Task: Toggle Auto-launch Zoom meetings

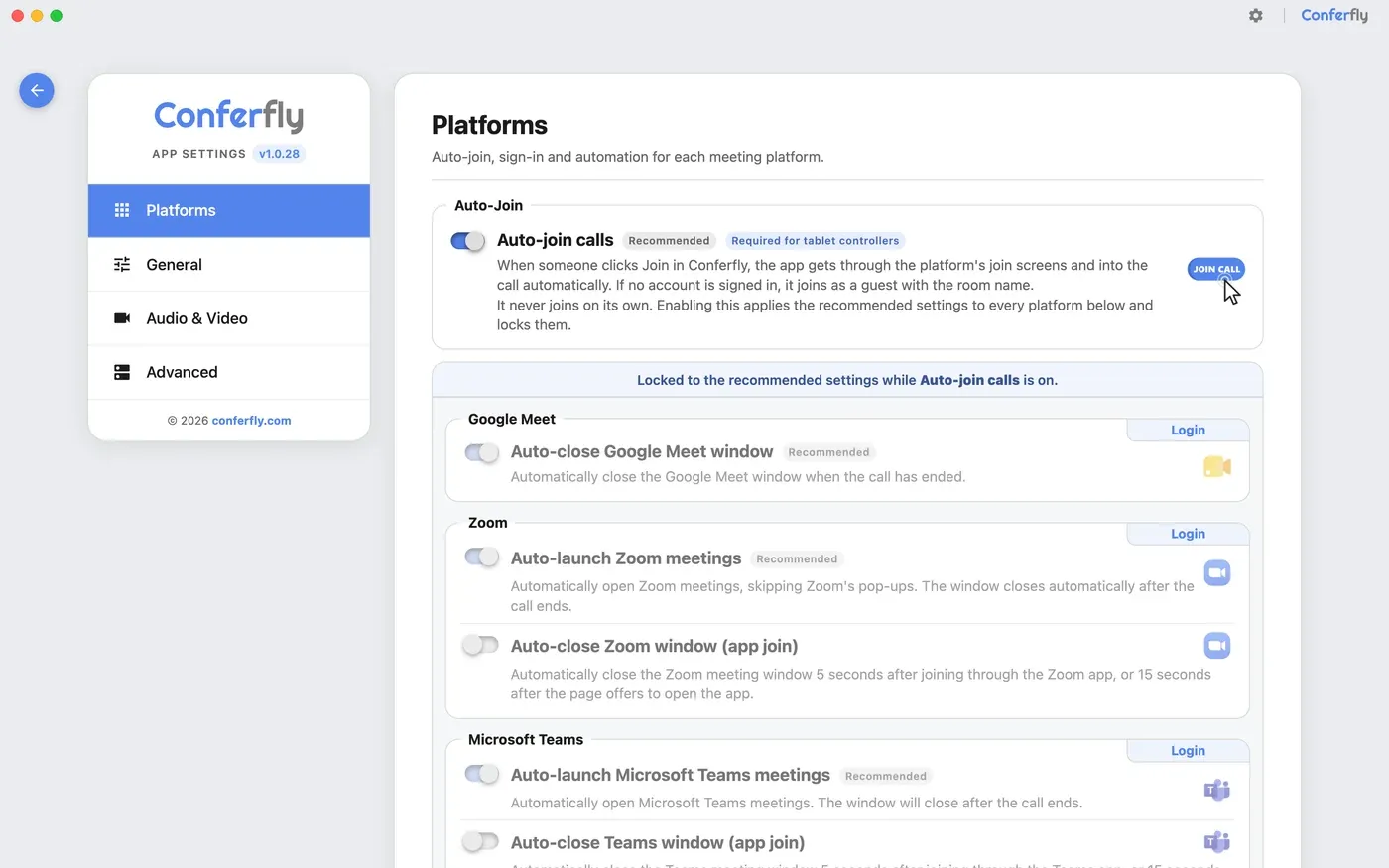Action: (481, 558)
